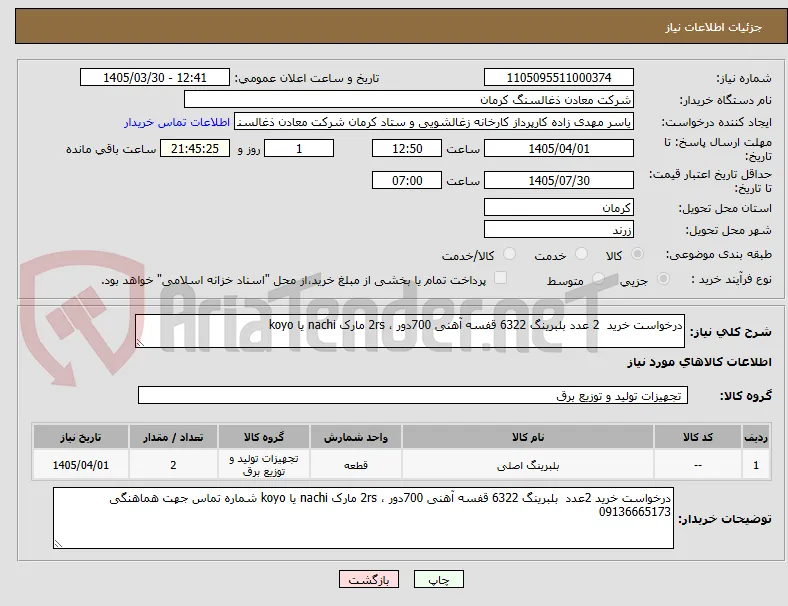Screen dimensions: 788x606
Task: Select the جزیی purchase type radio
Action: click(663, 278)
